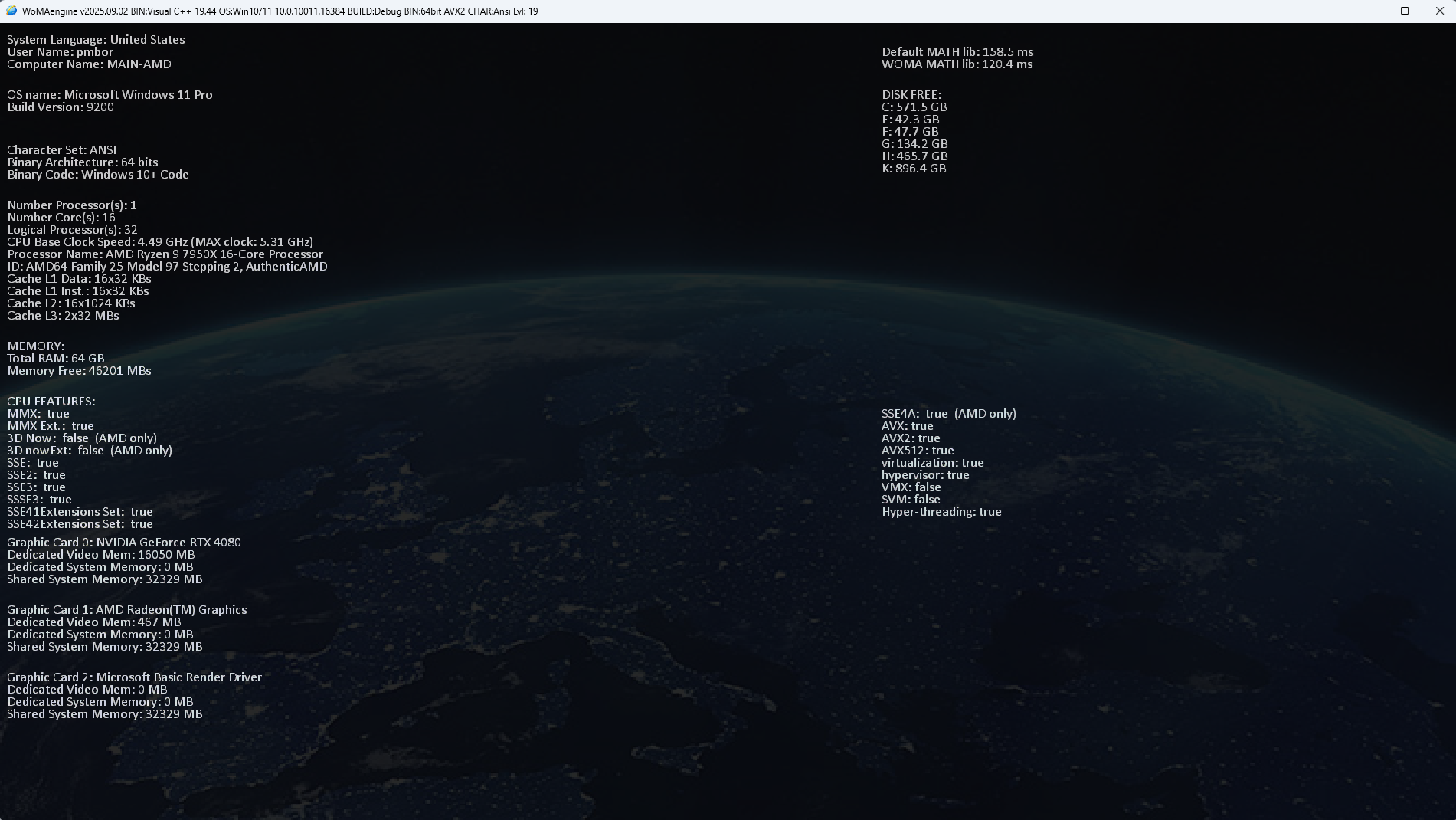Click 'Dedicated Video Mem: 467 MB'

pyautogui.click(x=94, y=622)
